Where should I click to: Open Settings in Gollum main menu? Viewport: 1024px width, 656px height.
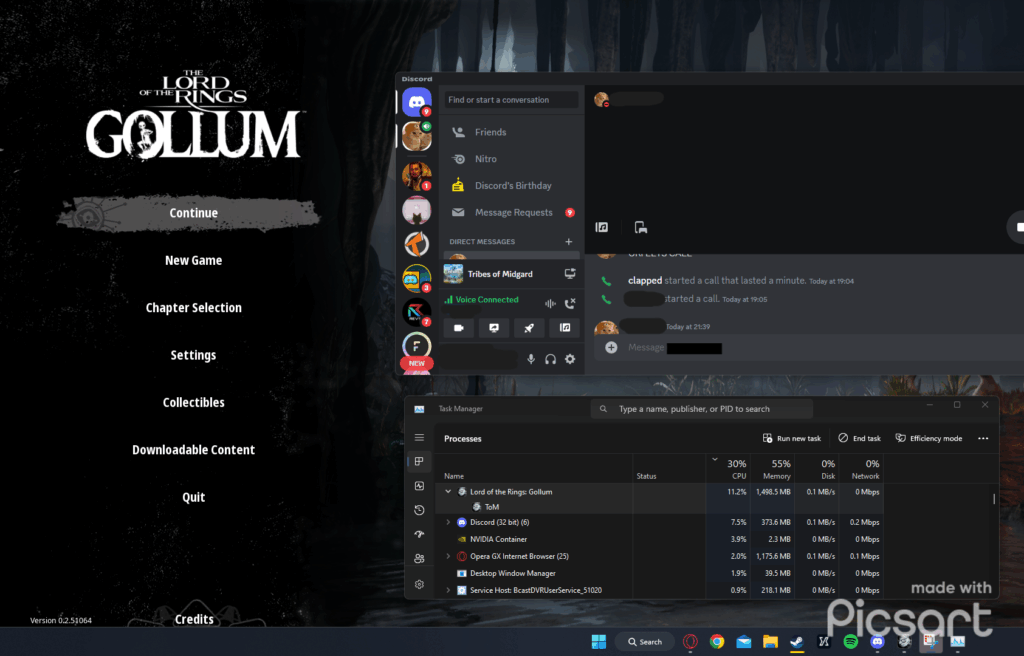click(193, 355)
